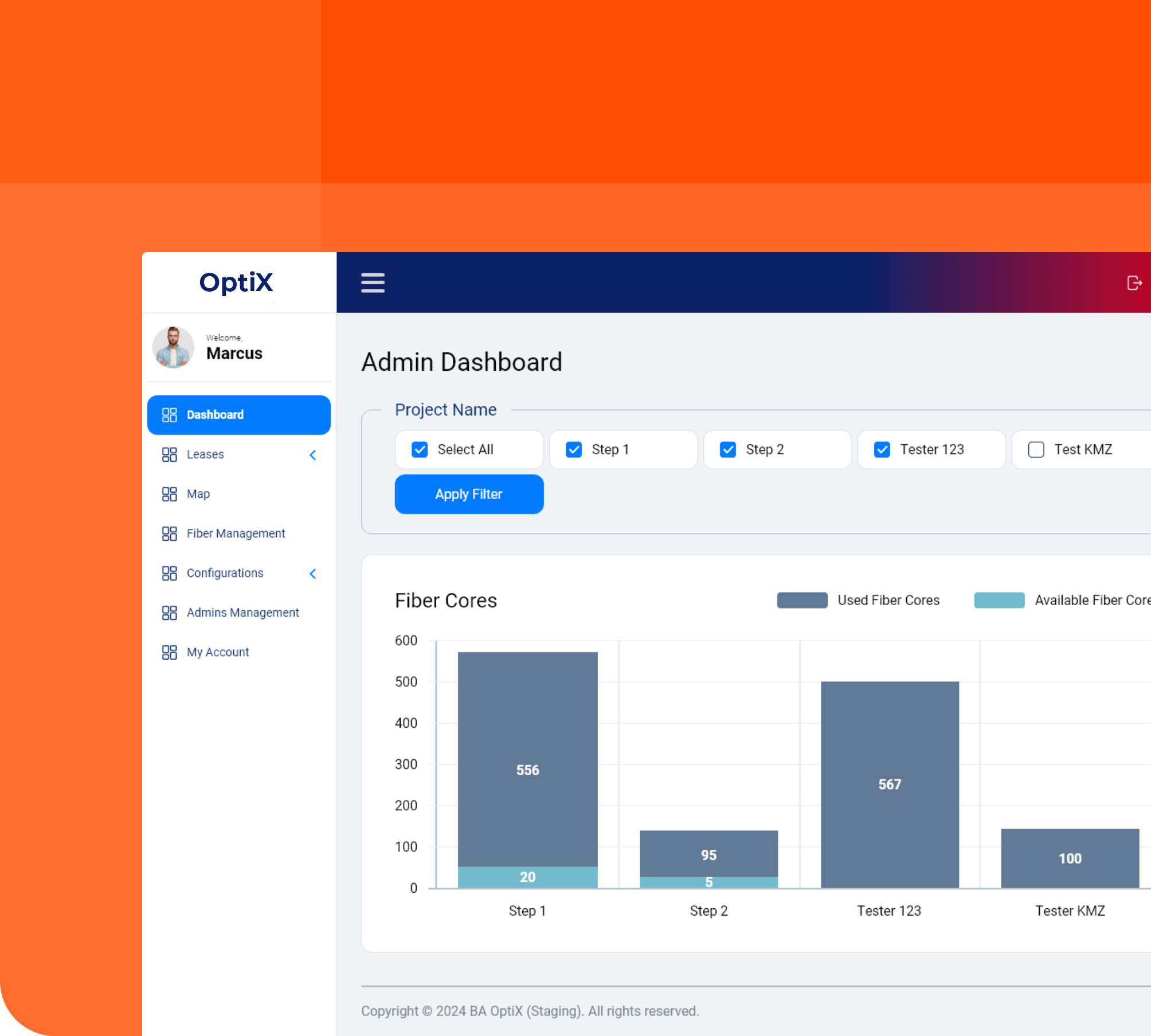Click the Fiber Management sidebar icon
1151x1036 pixels.
(x=169, y=533)
